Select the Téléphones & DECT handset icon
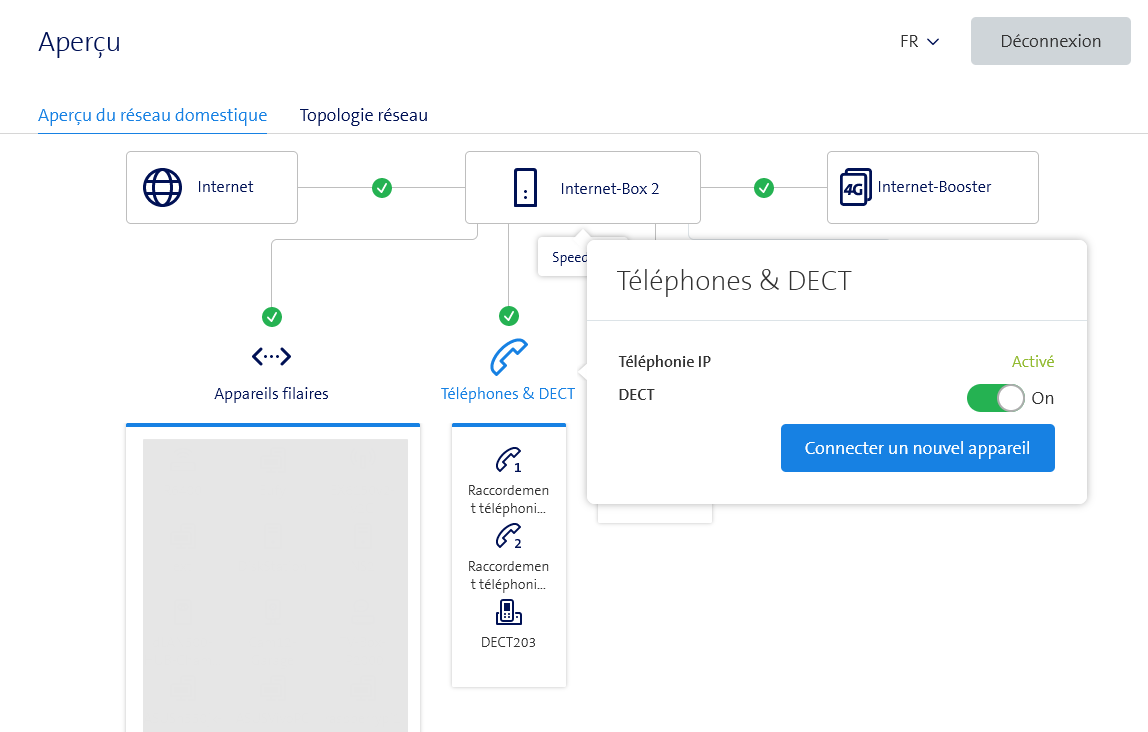Image resolution: width=1148 pixels, height=732 pixels. 508,356
